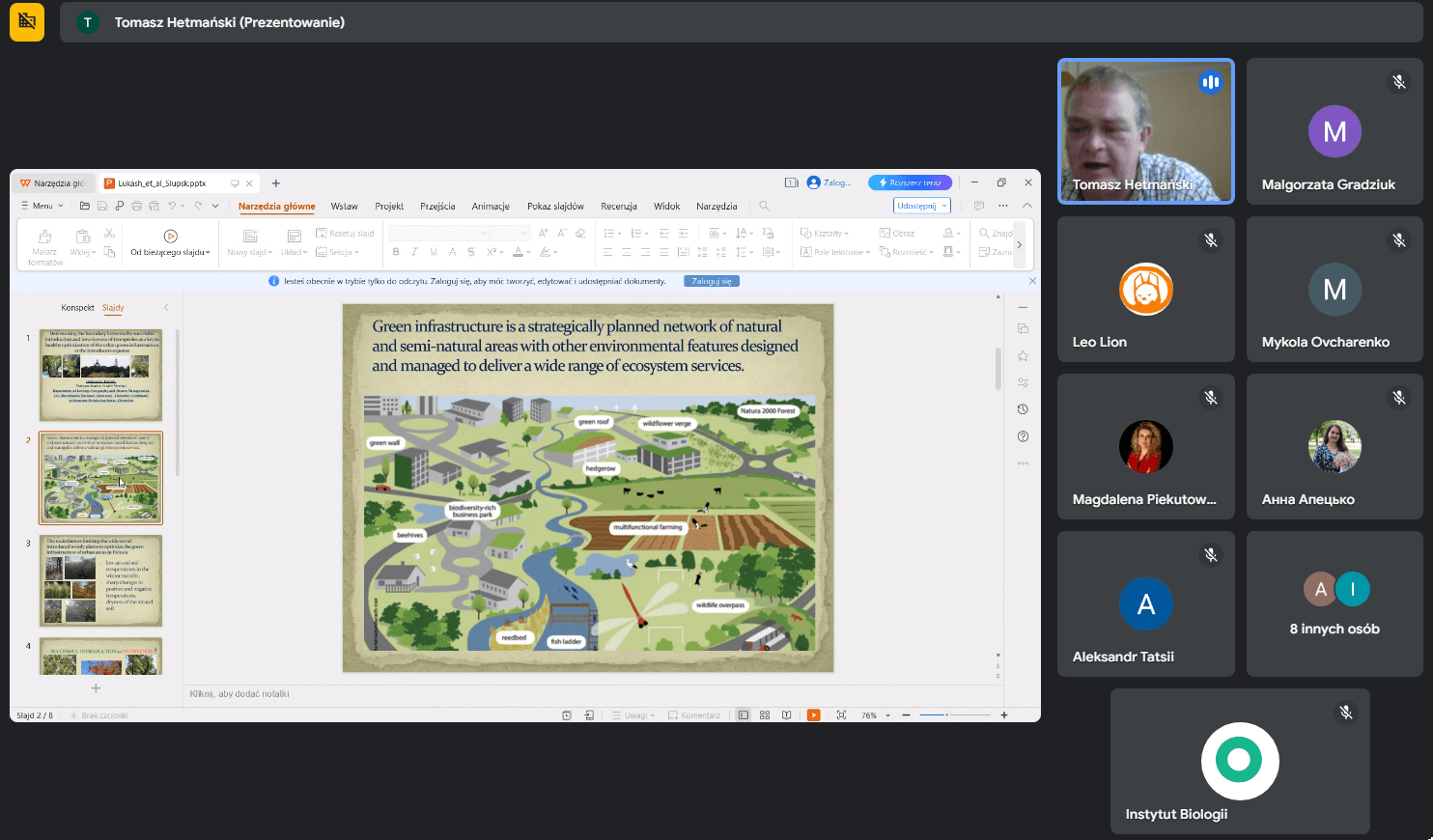The height and width of the screenshot is (840, 1433).
Task: Switch to reading view in status bar
Action: (x=786, y=715)
